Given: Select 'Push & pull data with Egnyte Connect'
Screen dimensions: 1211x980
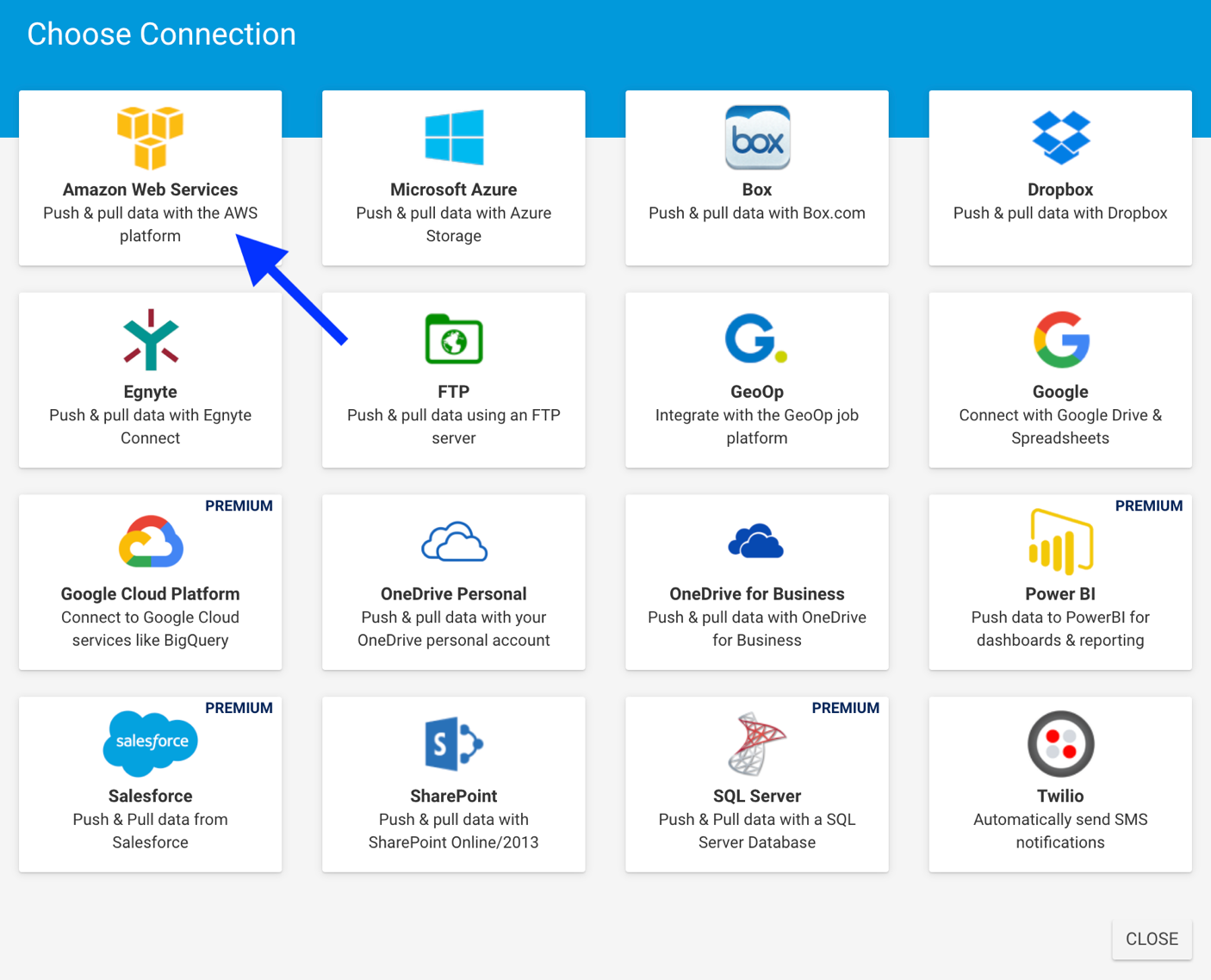Looking at the screenshot, I should pos(151,426).
